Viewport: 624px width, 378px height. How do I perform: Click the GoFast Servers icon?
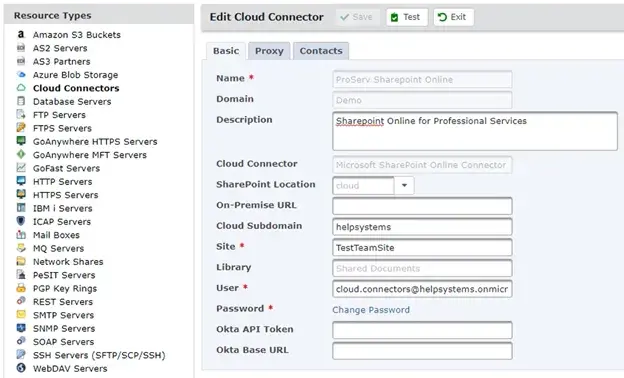coord(21,168)
